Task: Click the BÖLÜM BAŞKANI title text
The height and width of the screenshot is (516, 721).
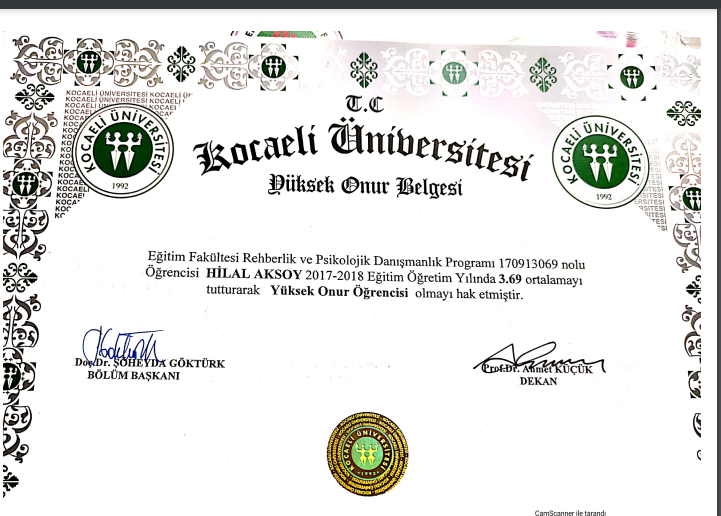Action: click(x=133, y=375)
